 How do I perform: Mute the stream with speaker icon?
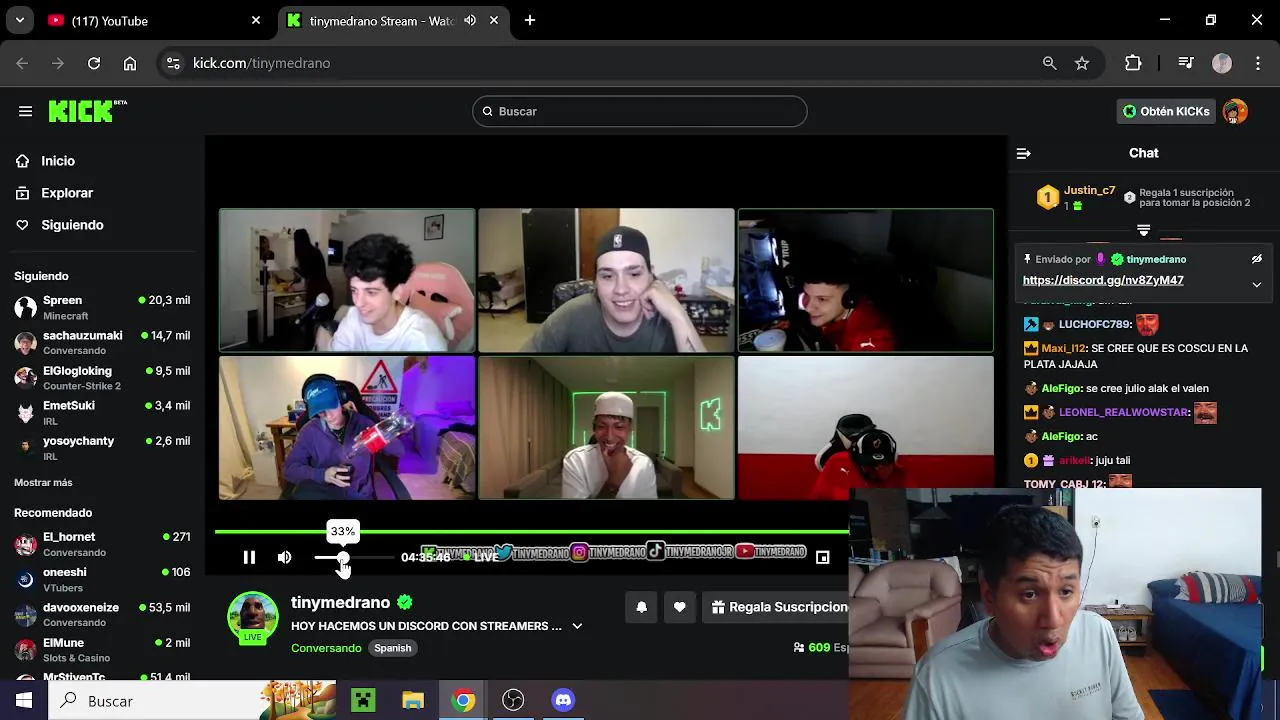pyautogui.click(x=285, y=557)
